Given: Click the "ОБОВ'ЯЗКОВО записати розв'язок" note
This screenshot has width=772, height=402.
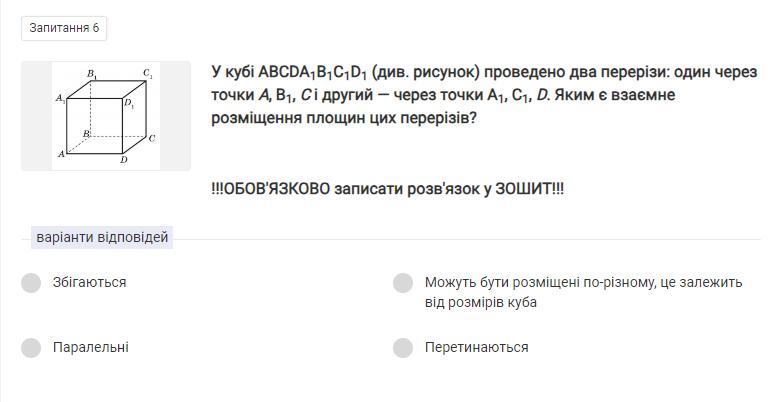Looking at the screenshot, I should 387,188.
